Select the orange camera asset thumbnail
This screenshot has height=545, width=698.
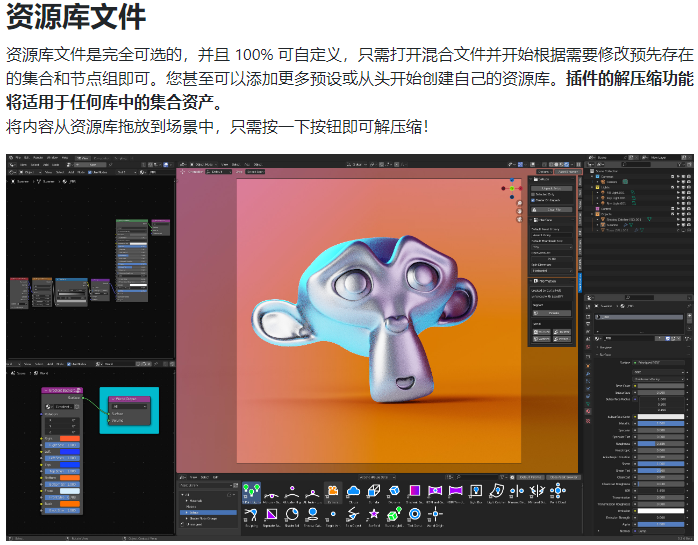tap(333, 490)
